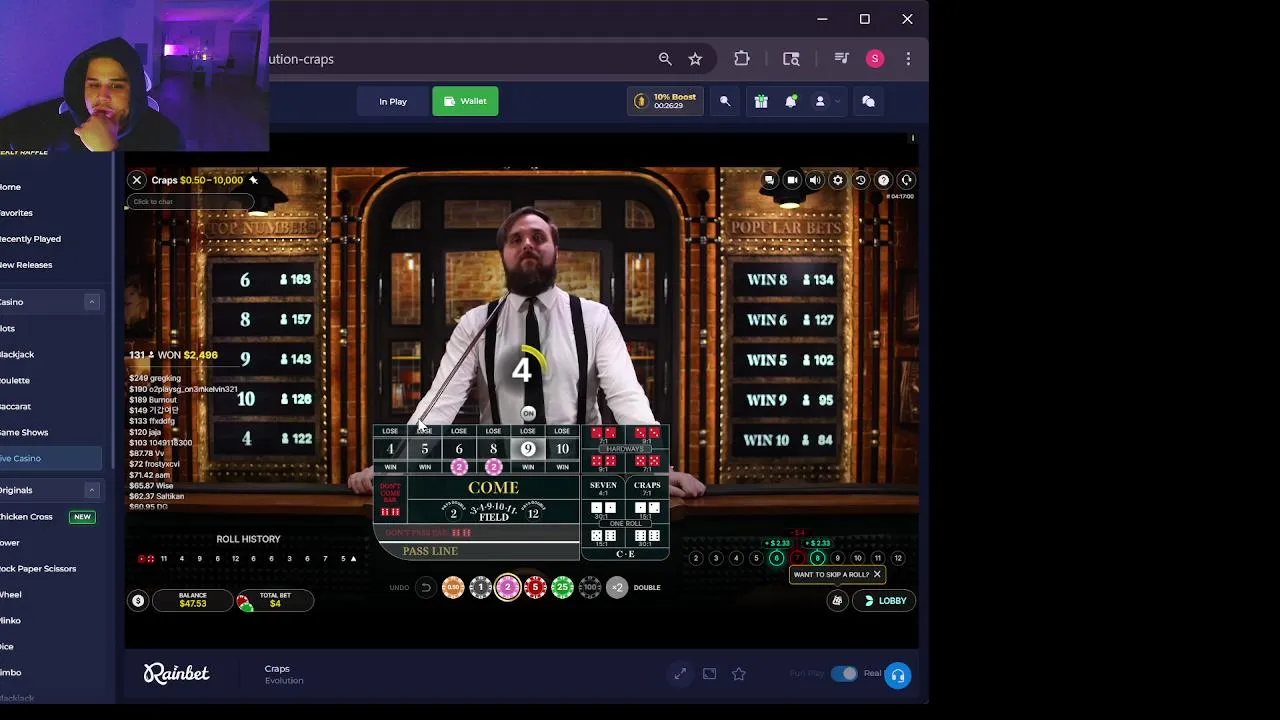Place a bet on number 10
Viewport: 1280px width, 720px height.
pyautogui.click(x=562, y=449)
